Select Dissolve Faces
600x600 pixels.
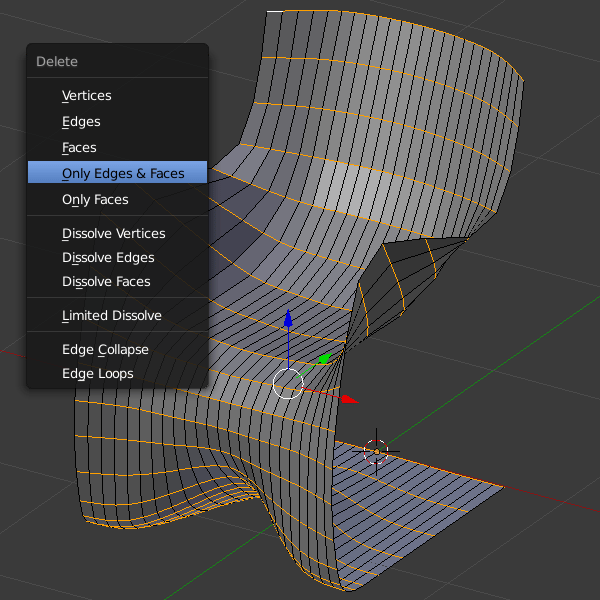pyautogui.click(x=106, y=282)
